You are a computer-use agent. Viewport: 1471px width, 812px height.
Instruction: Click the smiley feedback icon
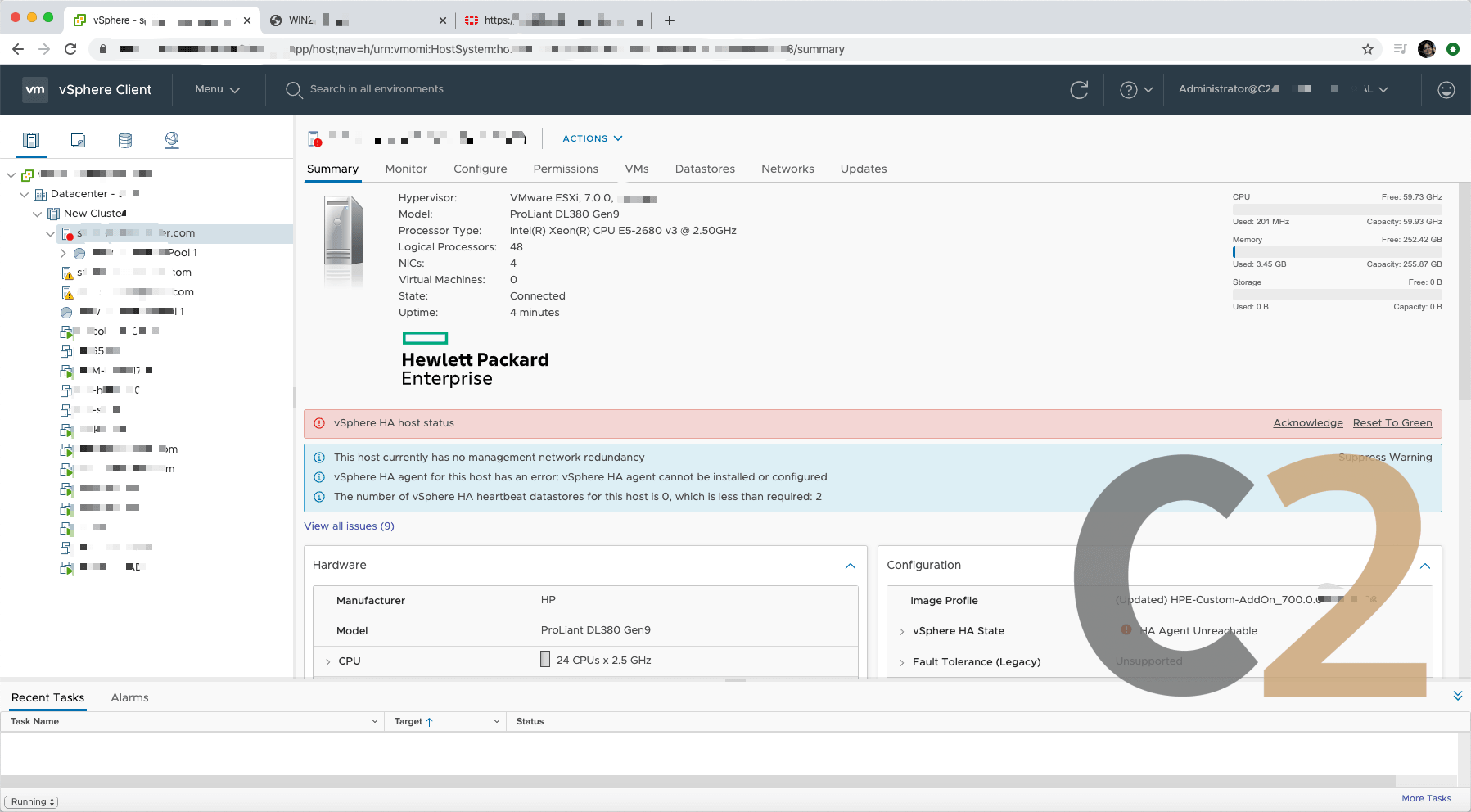[x=1446, y=90]
